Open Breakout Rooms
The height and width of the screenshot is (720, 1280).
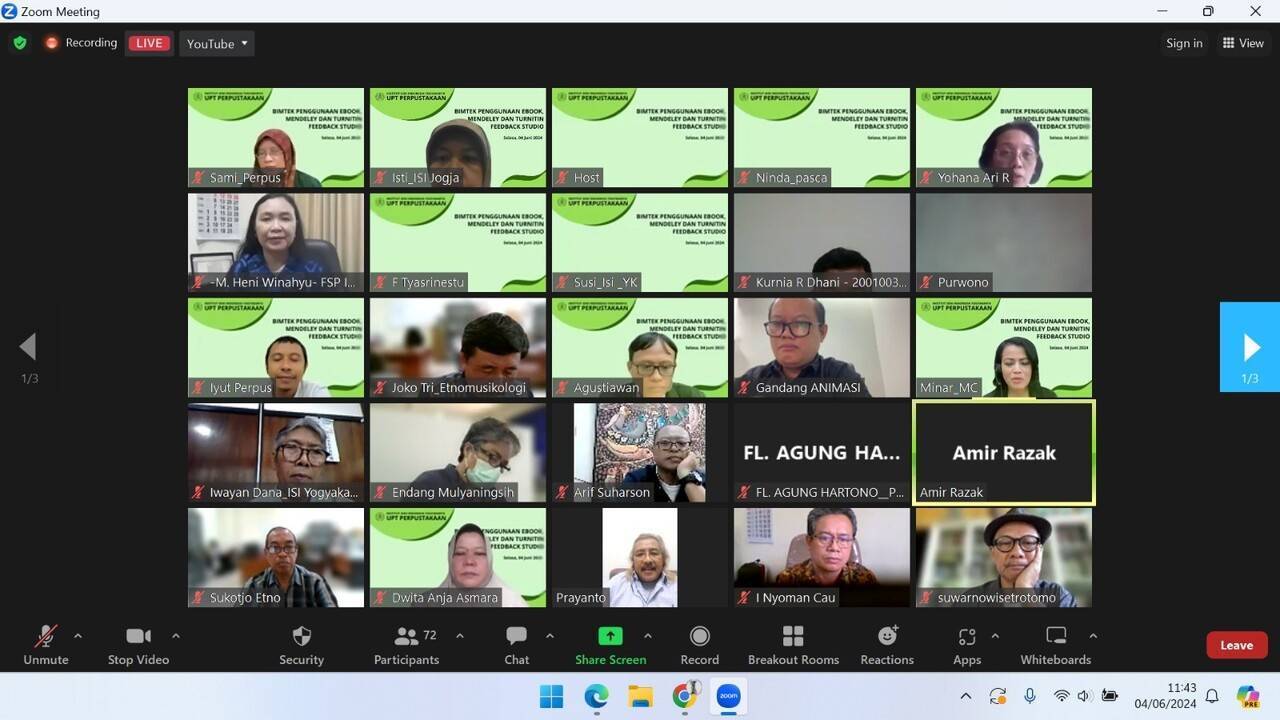[x=793, y=645]
